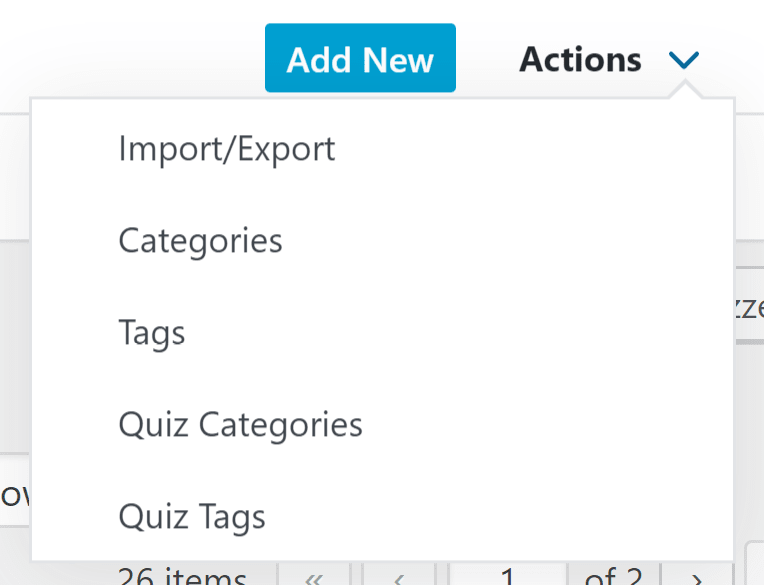Click the blue Add New button
Image resolution: width=764 pixels, height=585 pixels.
click(360, 58)
